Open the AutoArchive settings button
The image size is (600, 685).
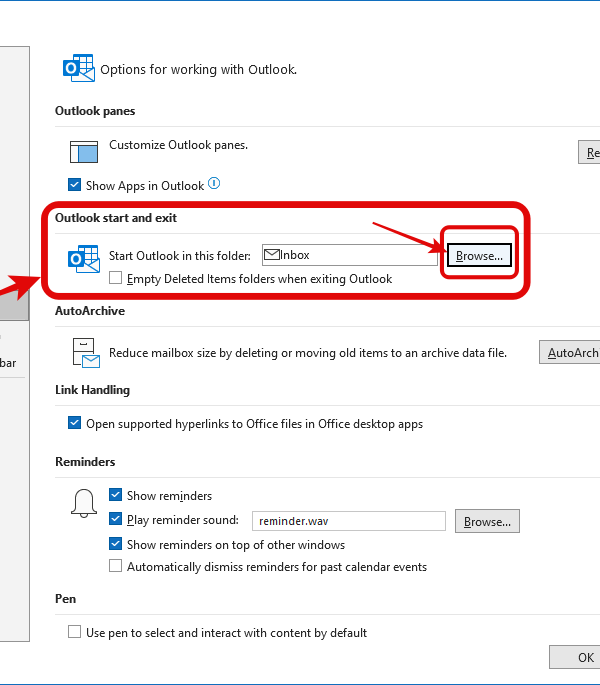point(570,352)
